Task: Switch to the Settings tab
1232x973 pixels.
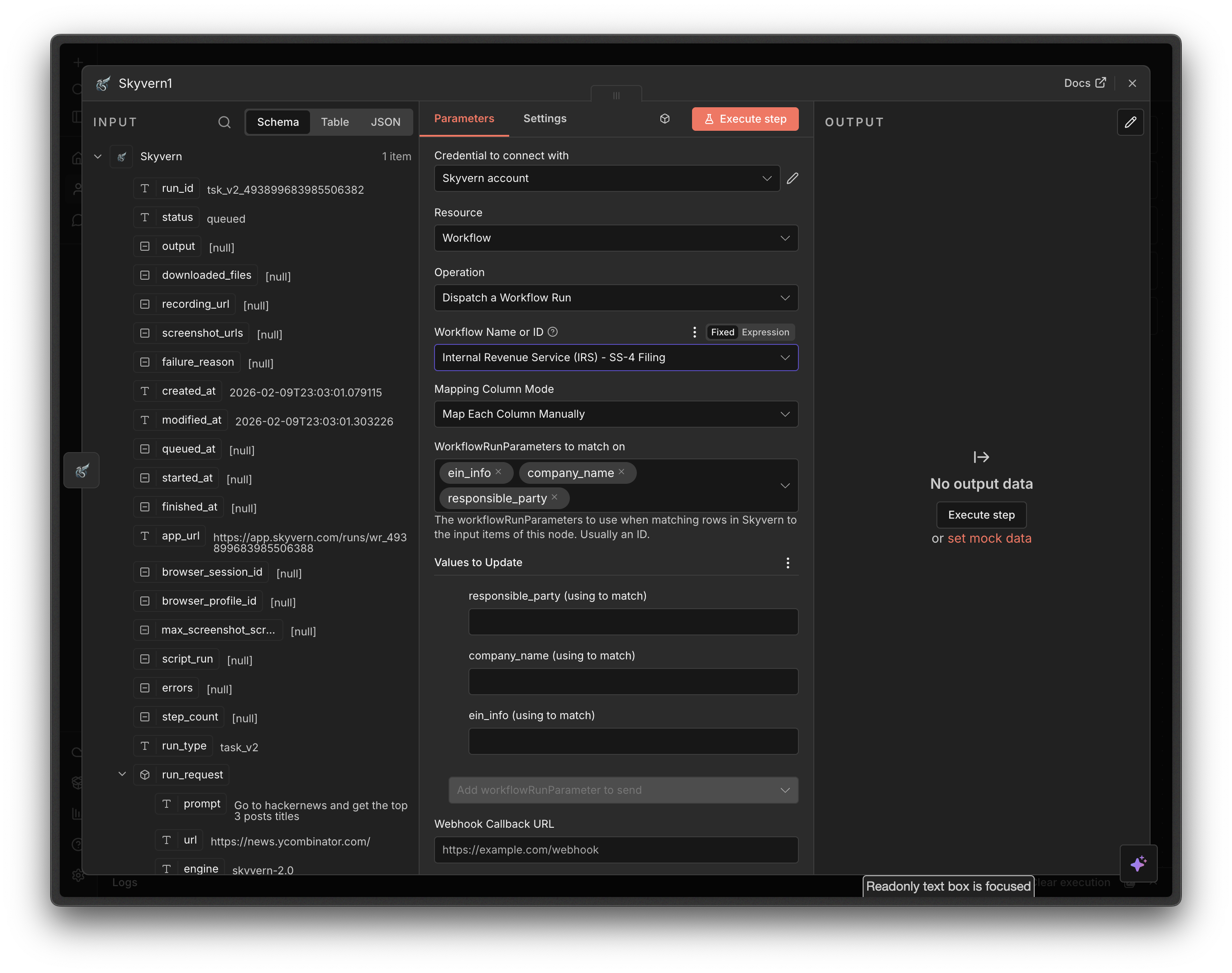Action: click(x=544, y=119)
